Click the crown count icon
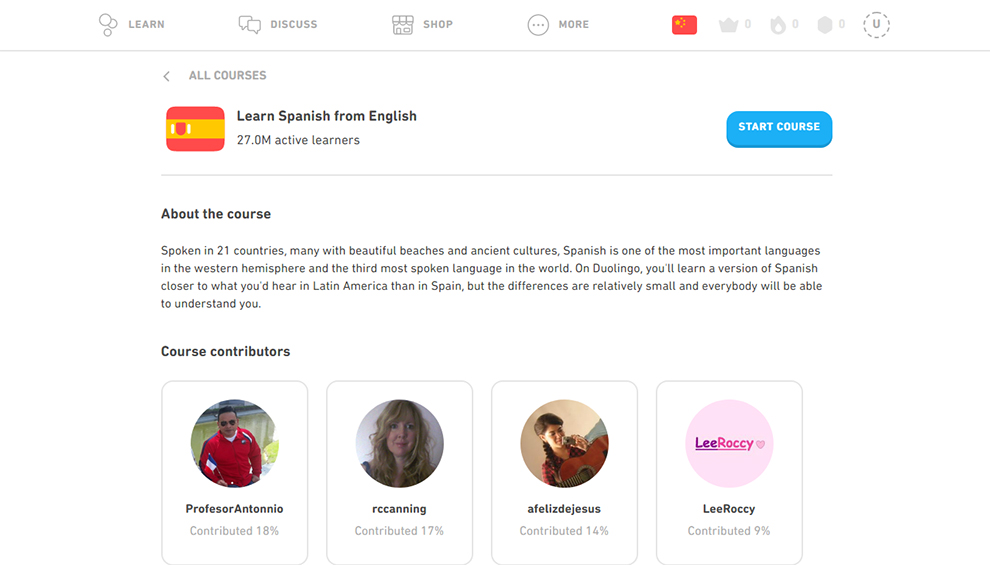The width and height of the screenshot is (990, 565). (728, 25)
